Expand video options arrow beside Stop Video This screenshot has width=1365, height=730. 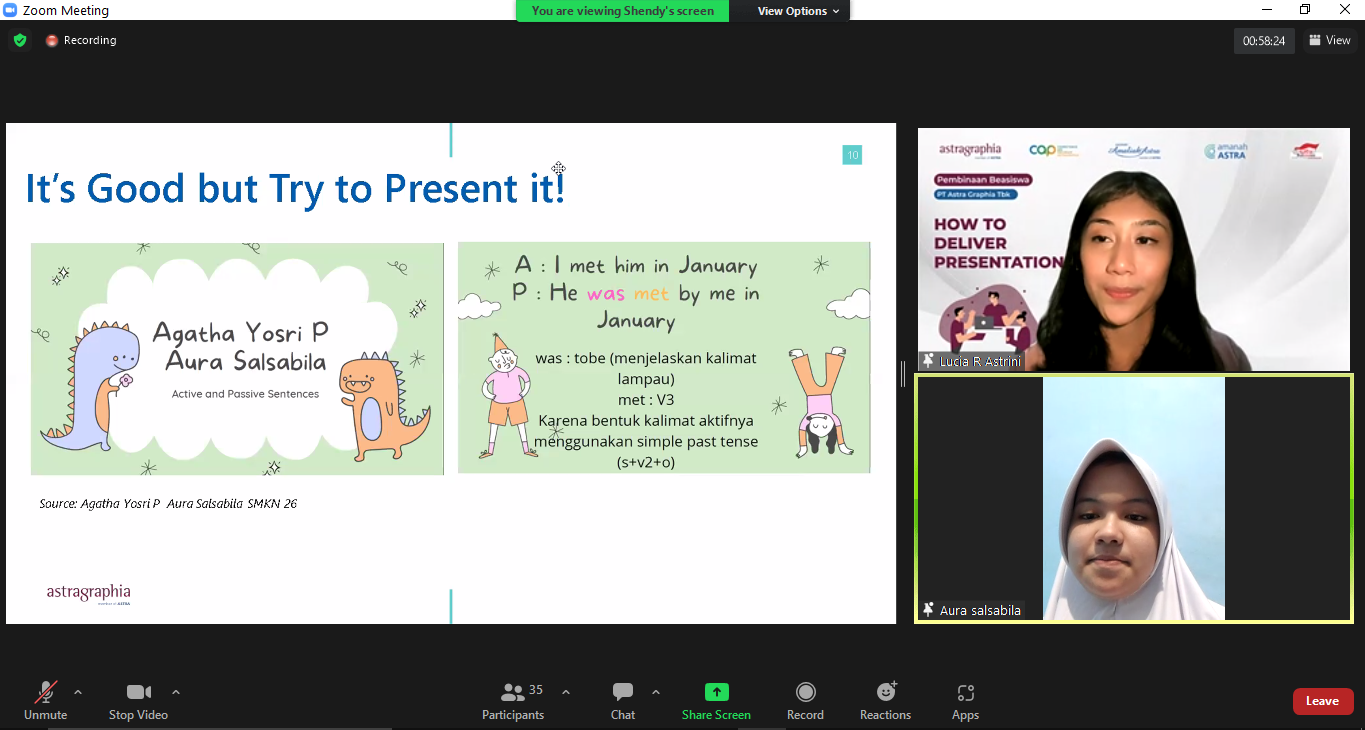click(x=176, y=692)
